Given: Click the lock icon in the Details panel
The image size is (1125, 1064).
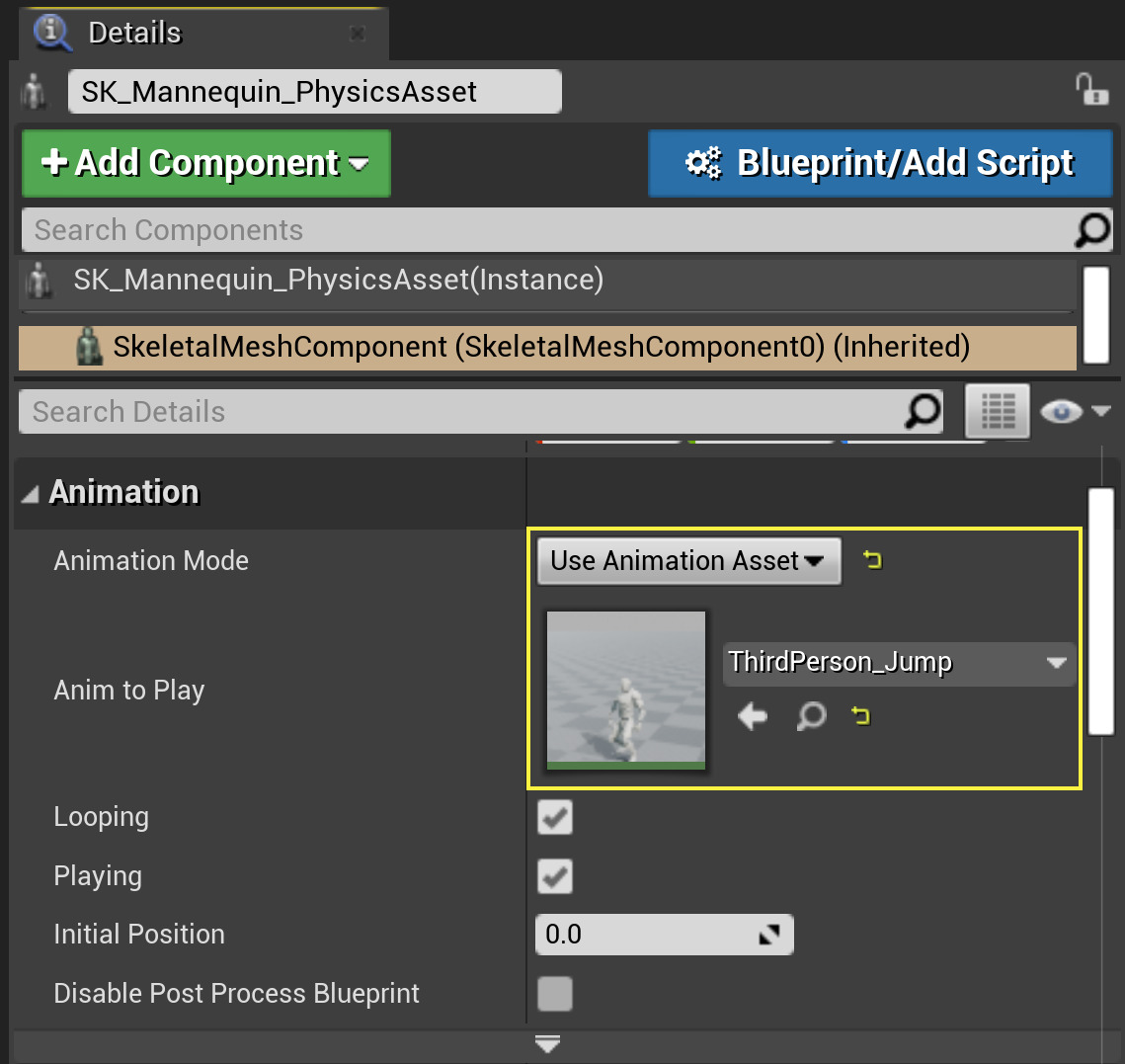Looking at the screenshot, I should click(1091, 91).
